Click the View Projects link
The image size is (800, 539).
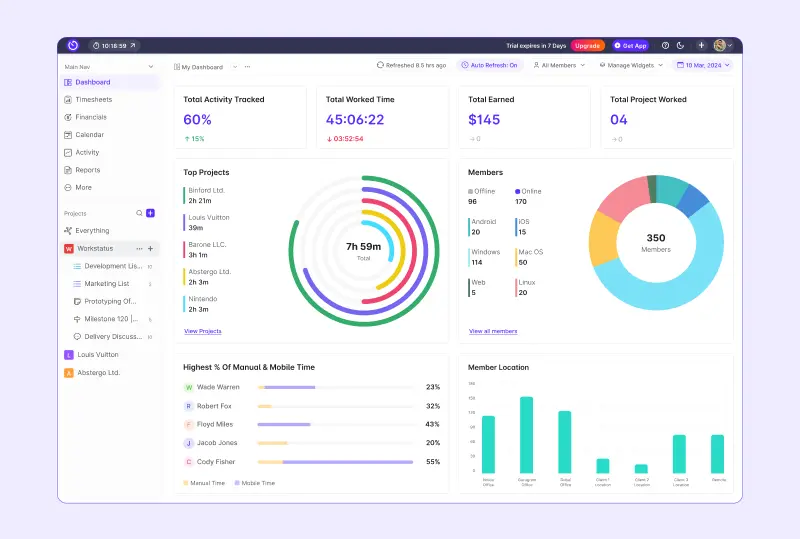202,331
